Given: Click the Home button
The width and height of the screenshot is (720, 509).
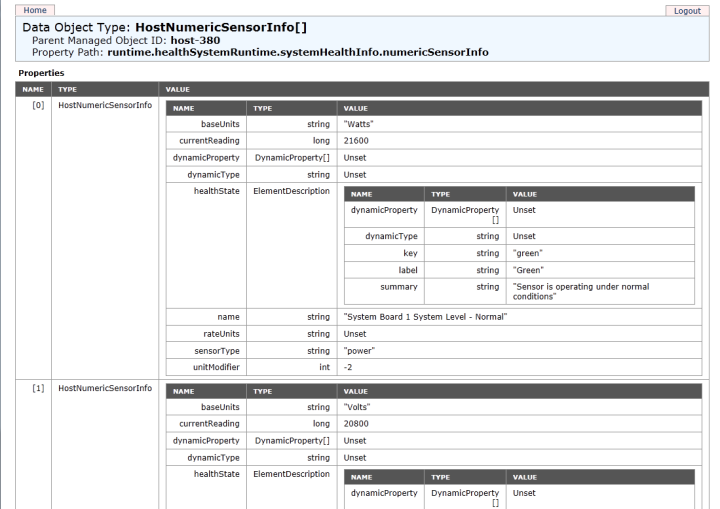Looking at the screenshot, I should coord(35,10).
